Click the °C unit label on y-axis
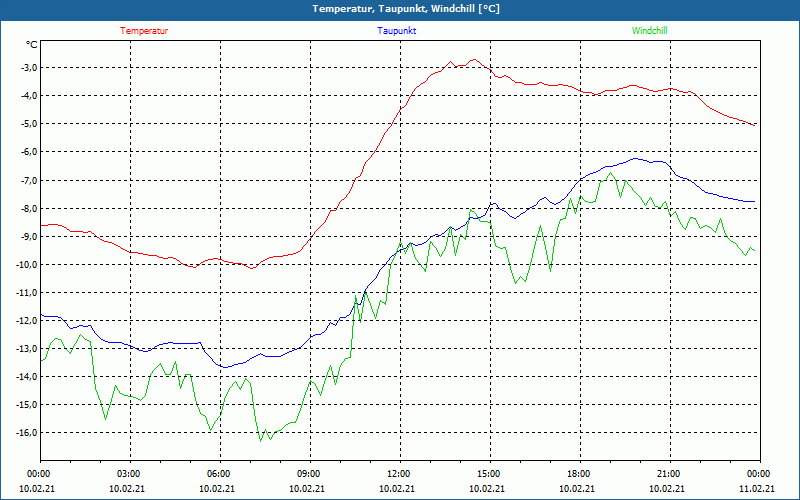Screen dimensions: 800x500 coord(32,45)
